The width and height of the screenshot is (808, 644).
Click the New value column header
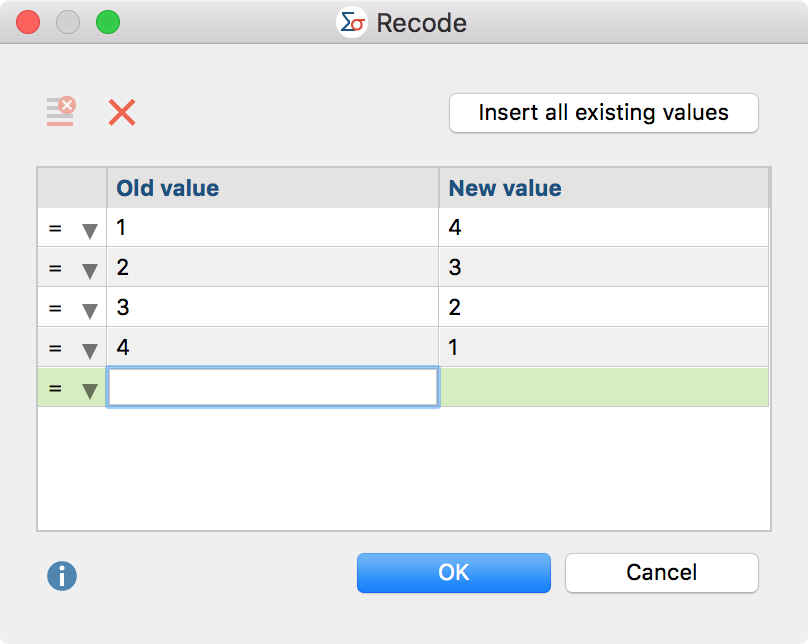click(x=603, y=188)
